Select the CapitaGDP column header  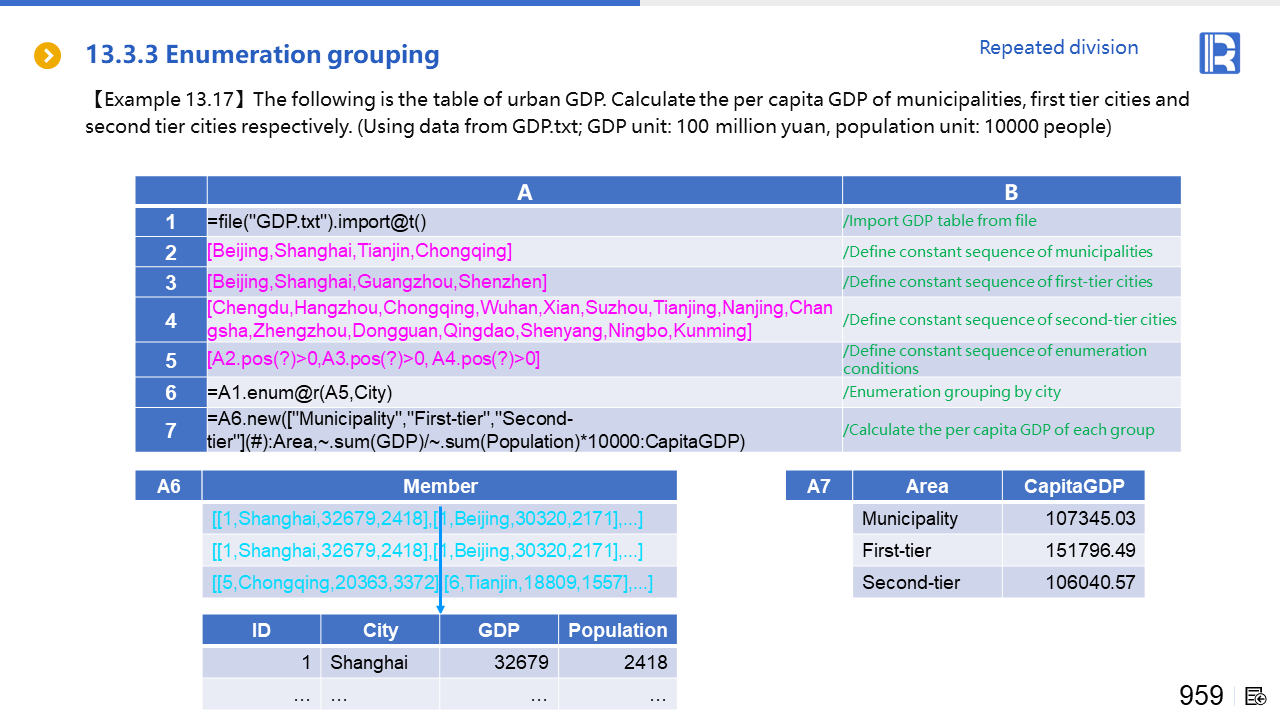1073,486
